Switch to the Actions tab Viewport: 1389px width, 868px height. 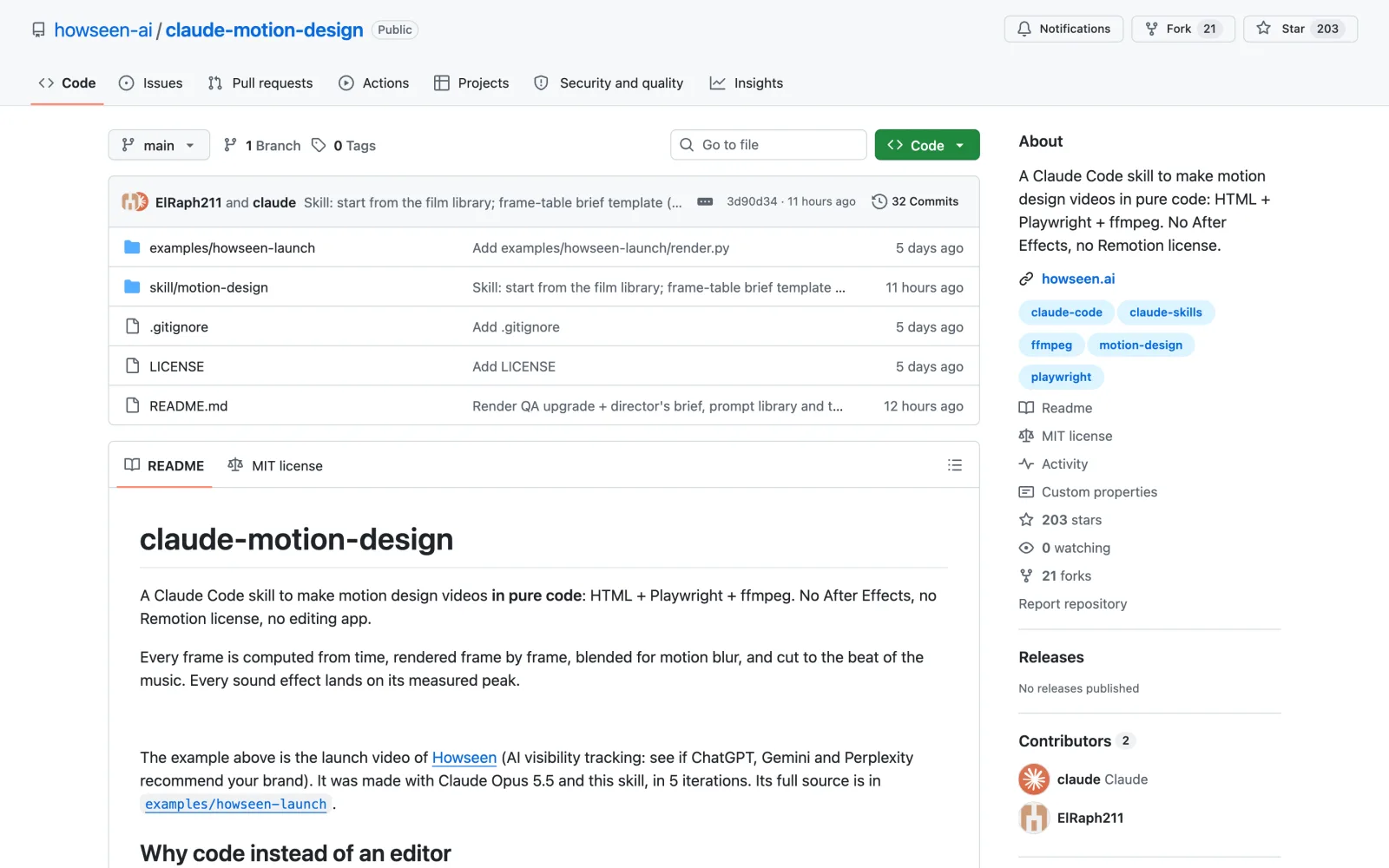click(x=373, y=83)
